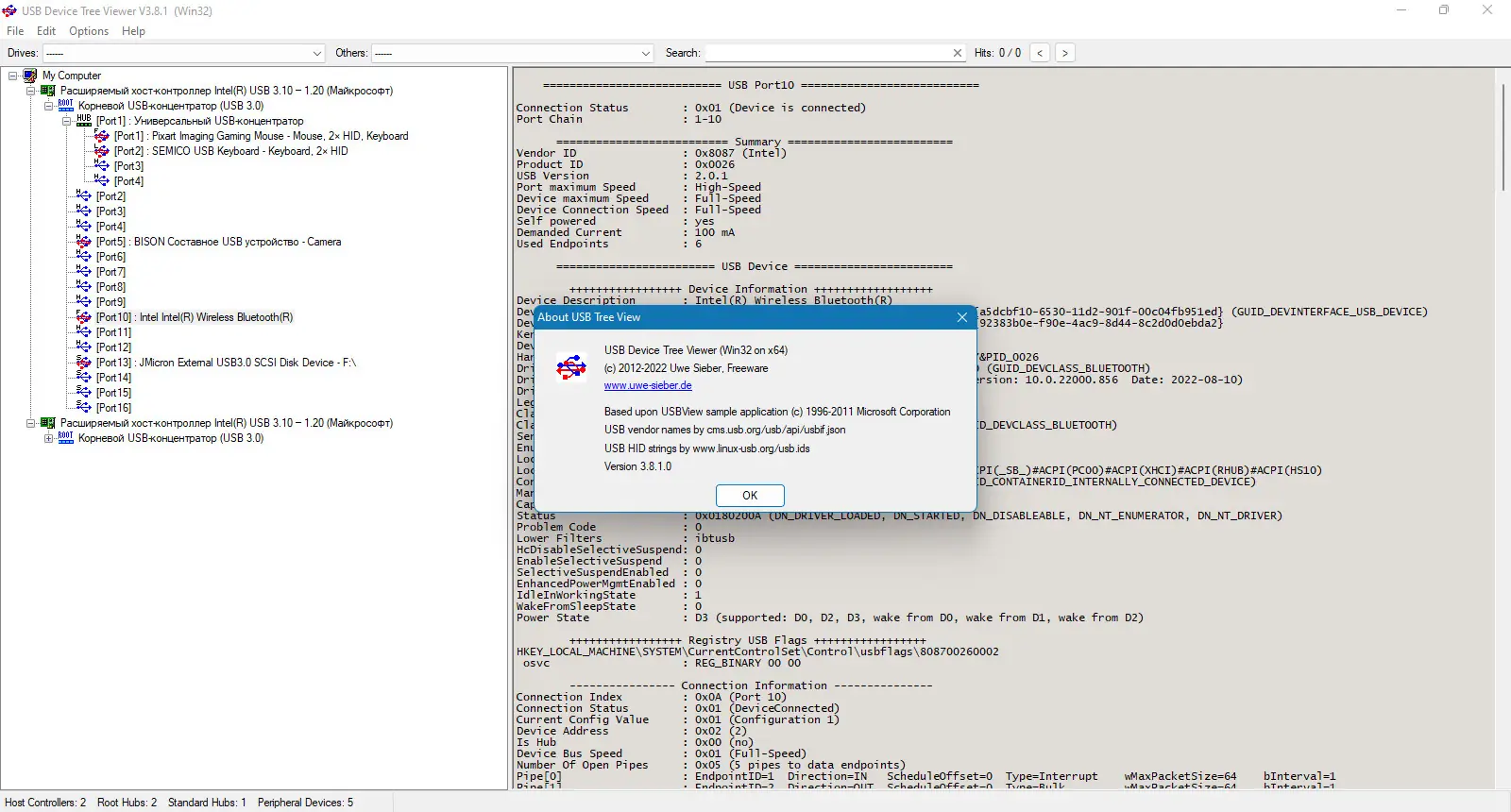Screen dimensions: 1511x812
Task: Click the USB icon for [Port16]
Action: tap(84, 408)
